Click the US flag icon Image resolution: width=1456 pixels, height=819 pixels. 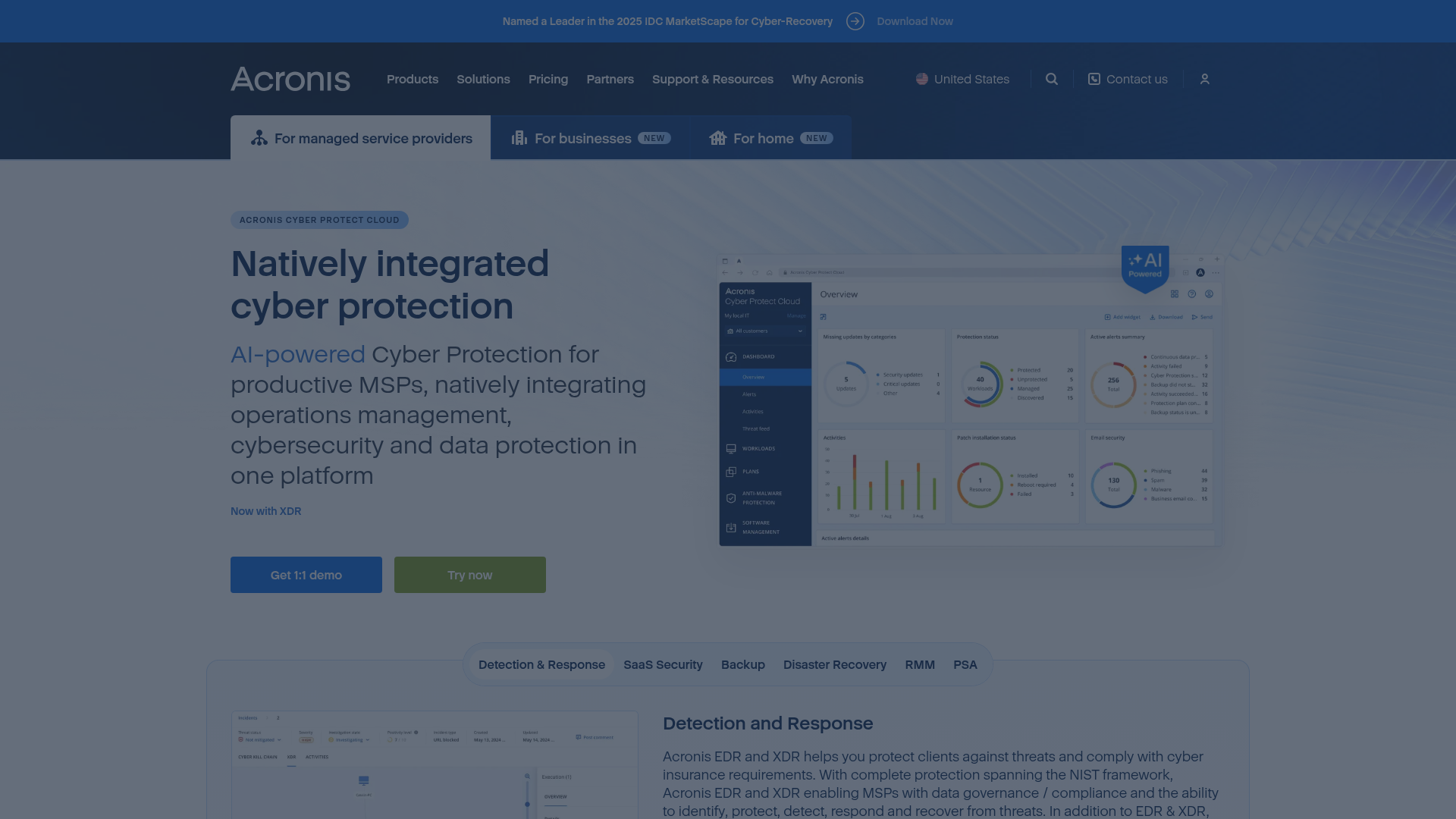pos(921,79)
